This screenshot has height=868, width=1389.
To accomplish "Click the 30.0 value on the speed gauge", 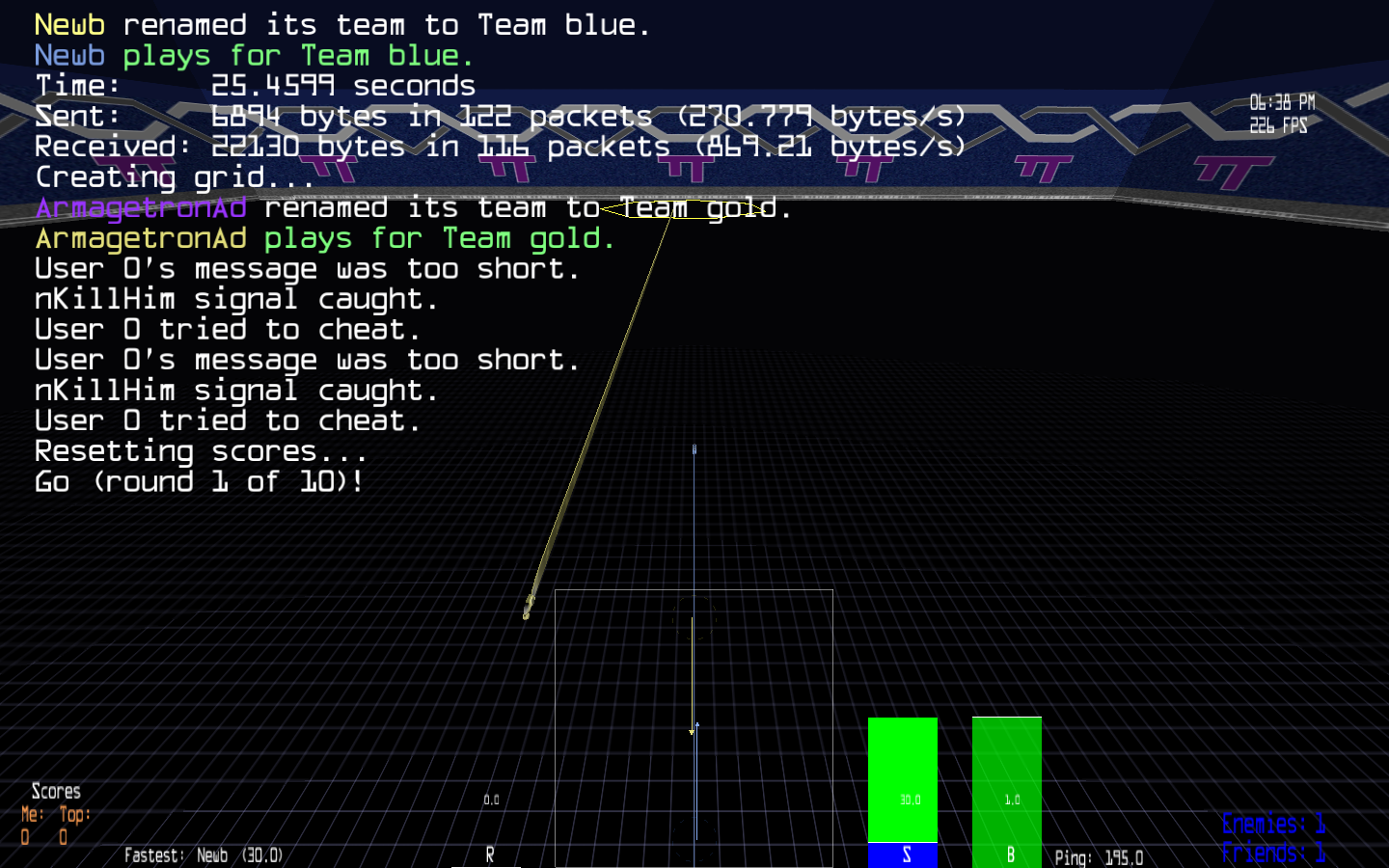I will click(910, 800).
